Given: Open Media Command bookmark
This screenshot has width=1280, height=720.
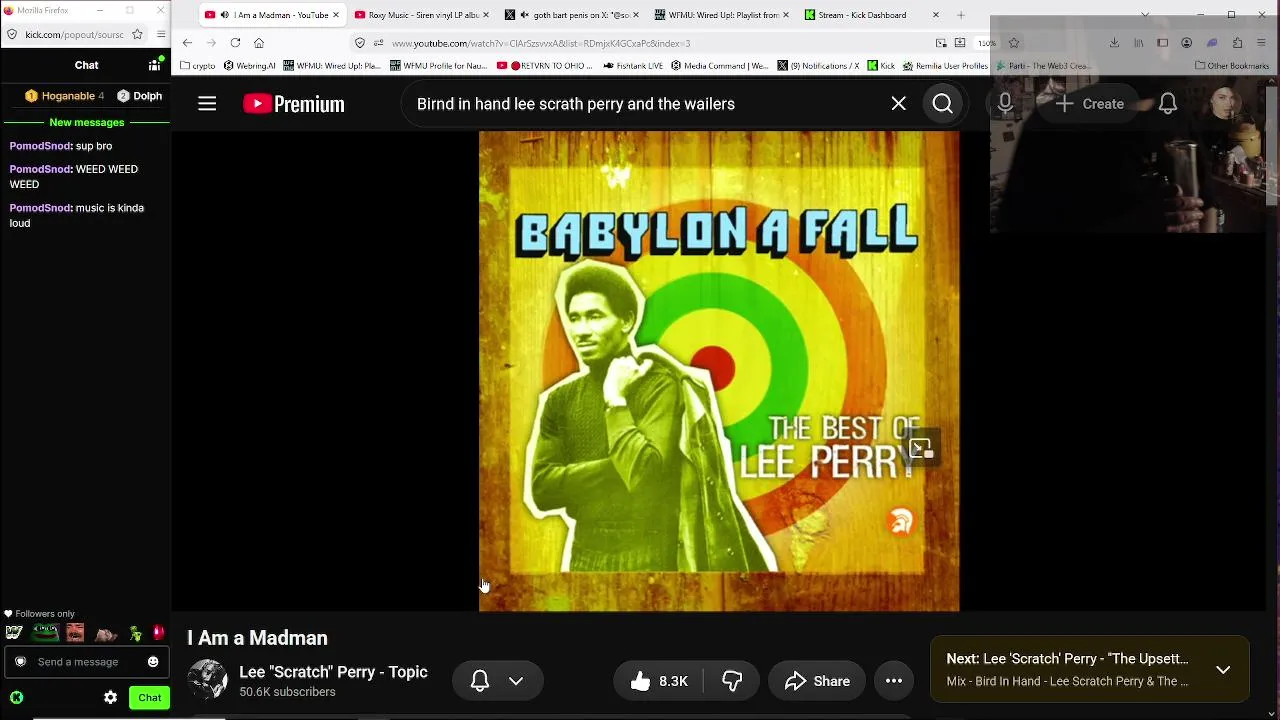Looking at the screenshot, I should (x=720, y=66).
